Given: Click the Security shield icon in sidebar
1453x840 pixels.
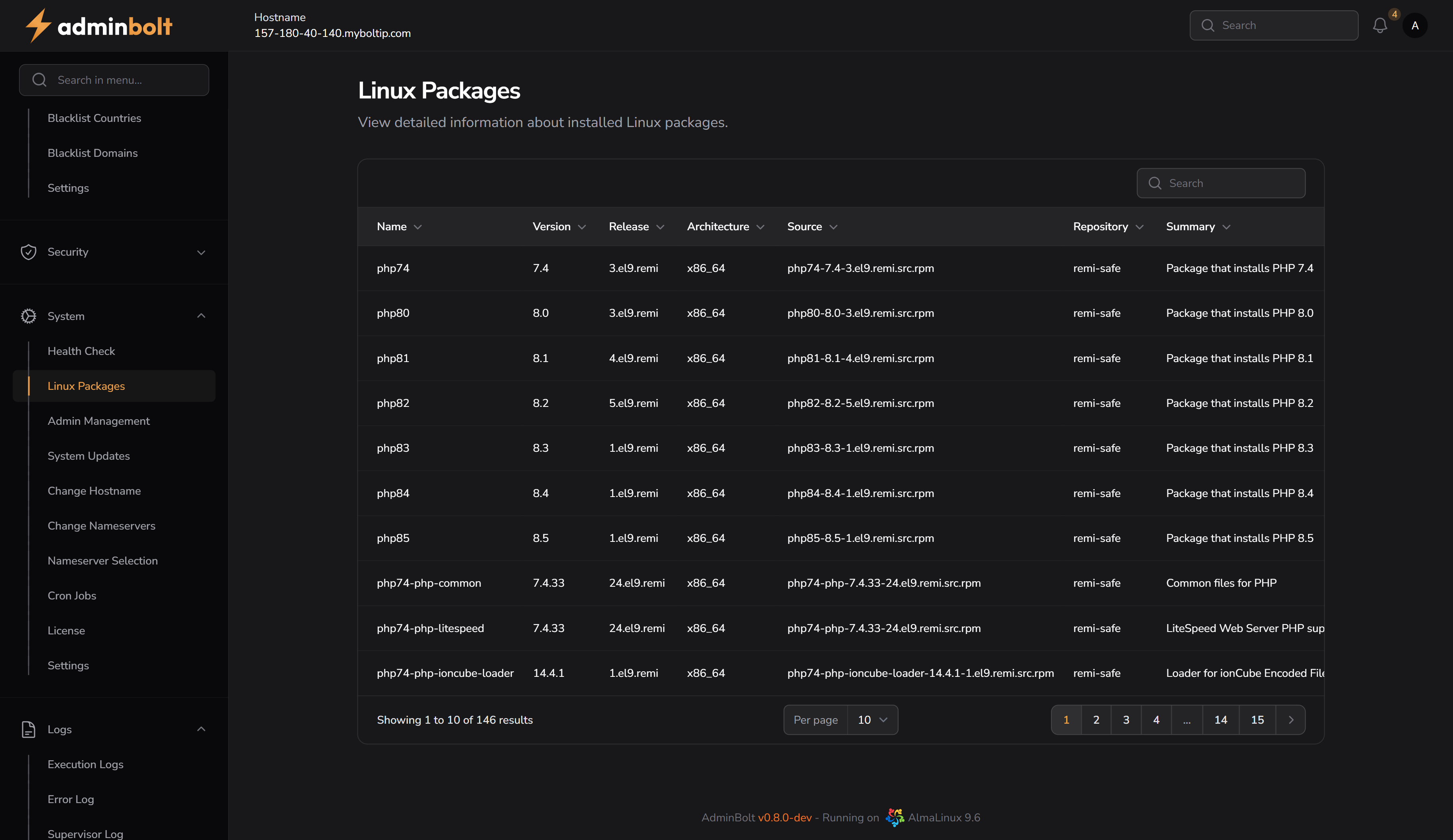Looking at the screenshot, I should tap(28, 252).
